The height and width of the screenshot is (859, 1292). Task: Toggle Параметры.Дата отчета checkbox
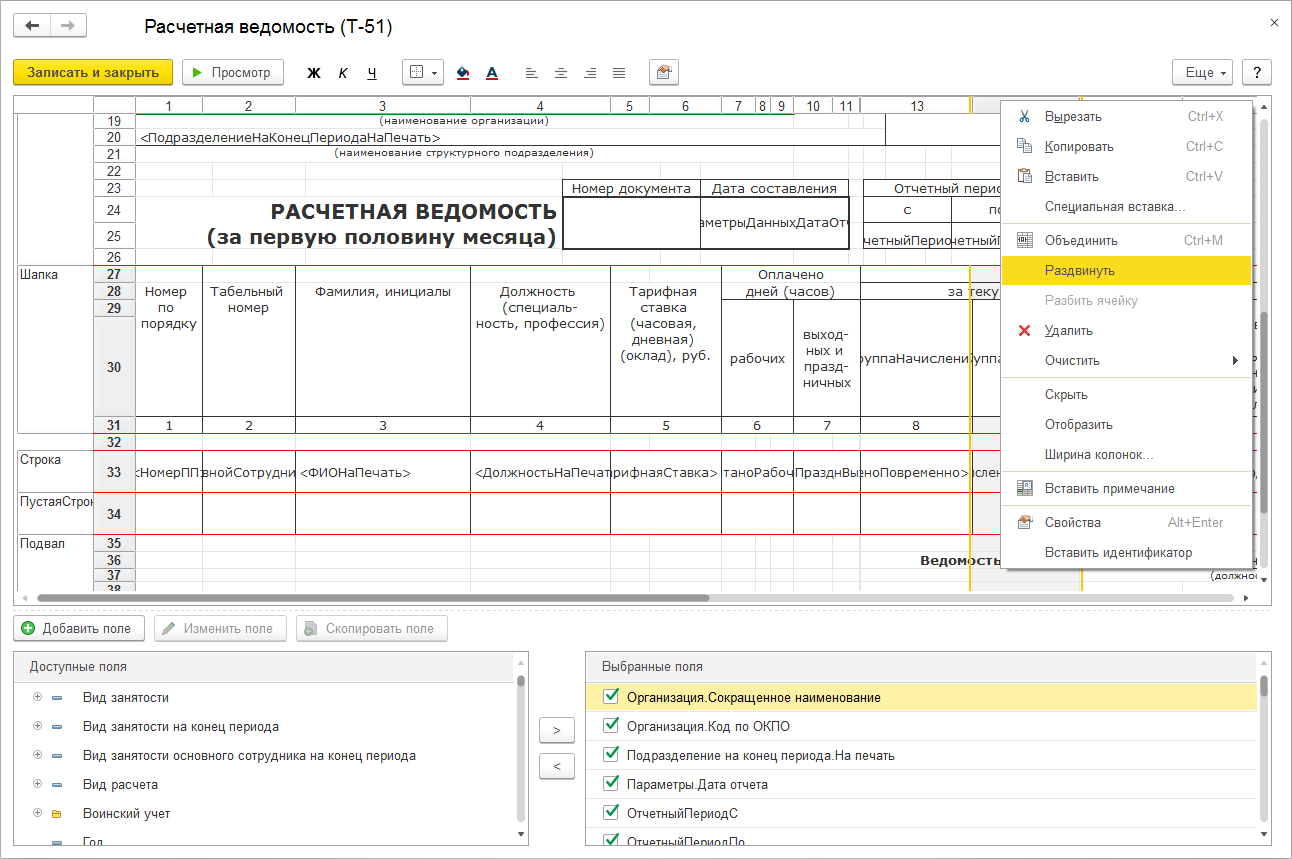coord(612,784)
